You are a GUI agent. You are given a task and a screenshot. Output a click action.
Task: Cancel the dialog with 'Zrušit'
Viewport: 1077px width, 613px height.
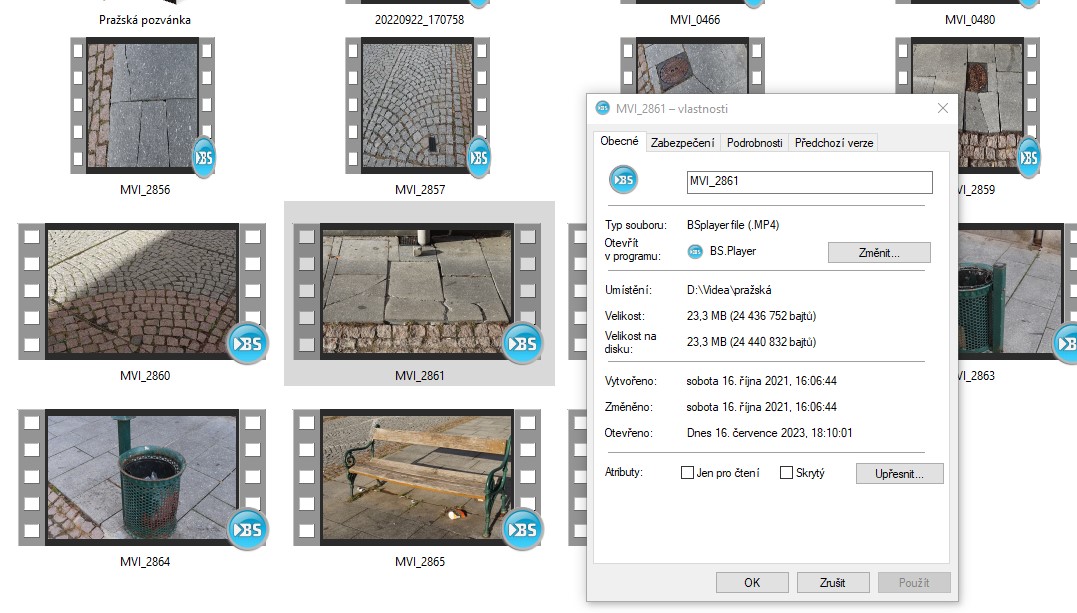(x=832, y=582)
